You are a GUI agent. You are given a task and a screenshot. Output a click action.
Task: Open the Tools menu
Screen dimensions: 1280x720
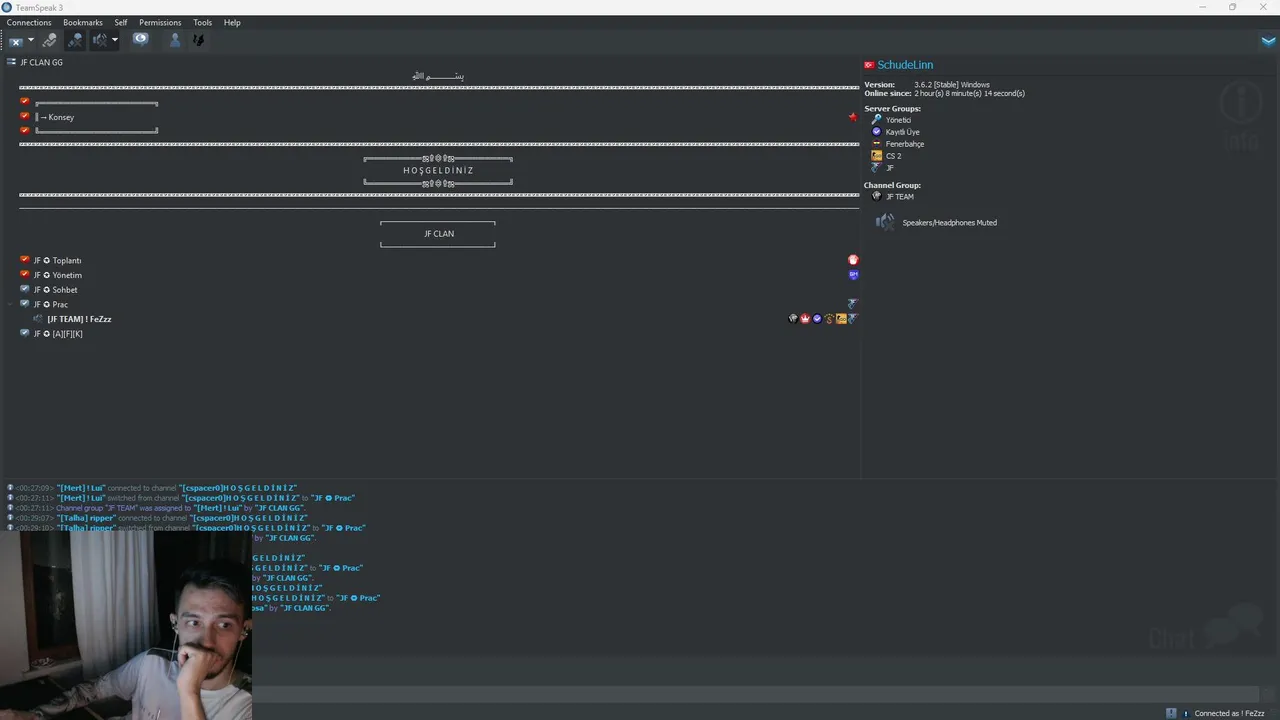point(203,22)
